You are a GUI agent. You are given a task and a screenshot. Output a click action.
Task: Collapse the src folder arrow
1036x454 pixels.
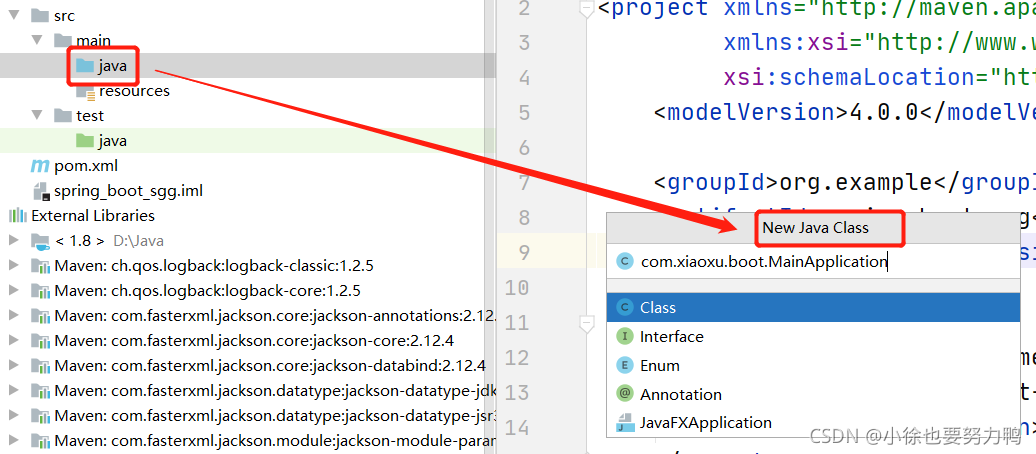point(14,15)
